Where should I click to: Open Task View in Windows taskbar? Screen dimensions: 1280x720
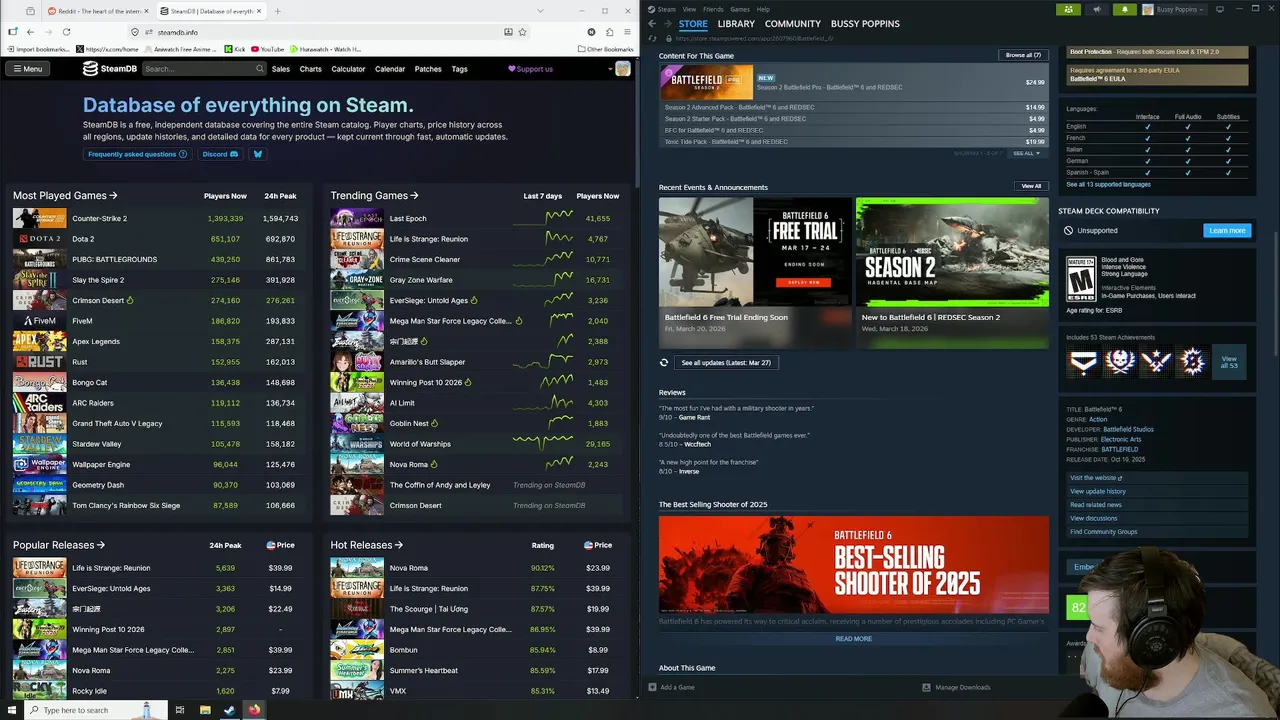(180, 710)
